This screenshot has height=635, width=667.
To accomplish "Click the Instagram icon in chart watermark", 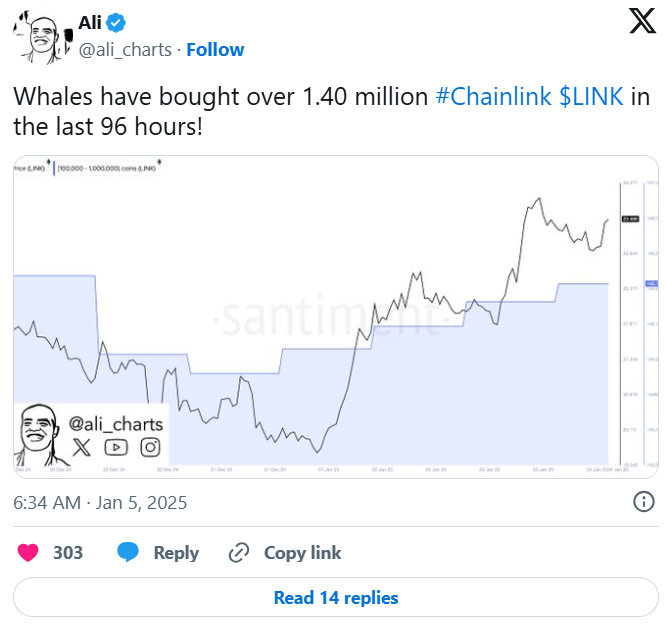I will [150, 447].
